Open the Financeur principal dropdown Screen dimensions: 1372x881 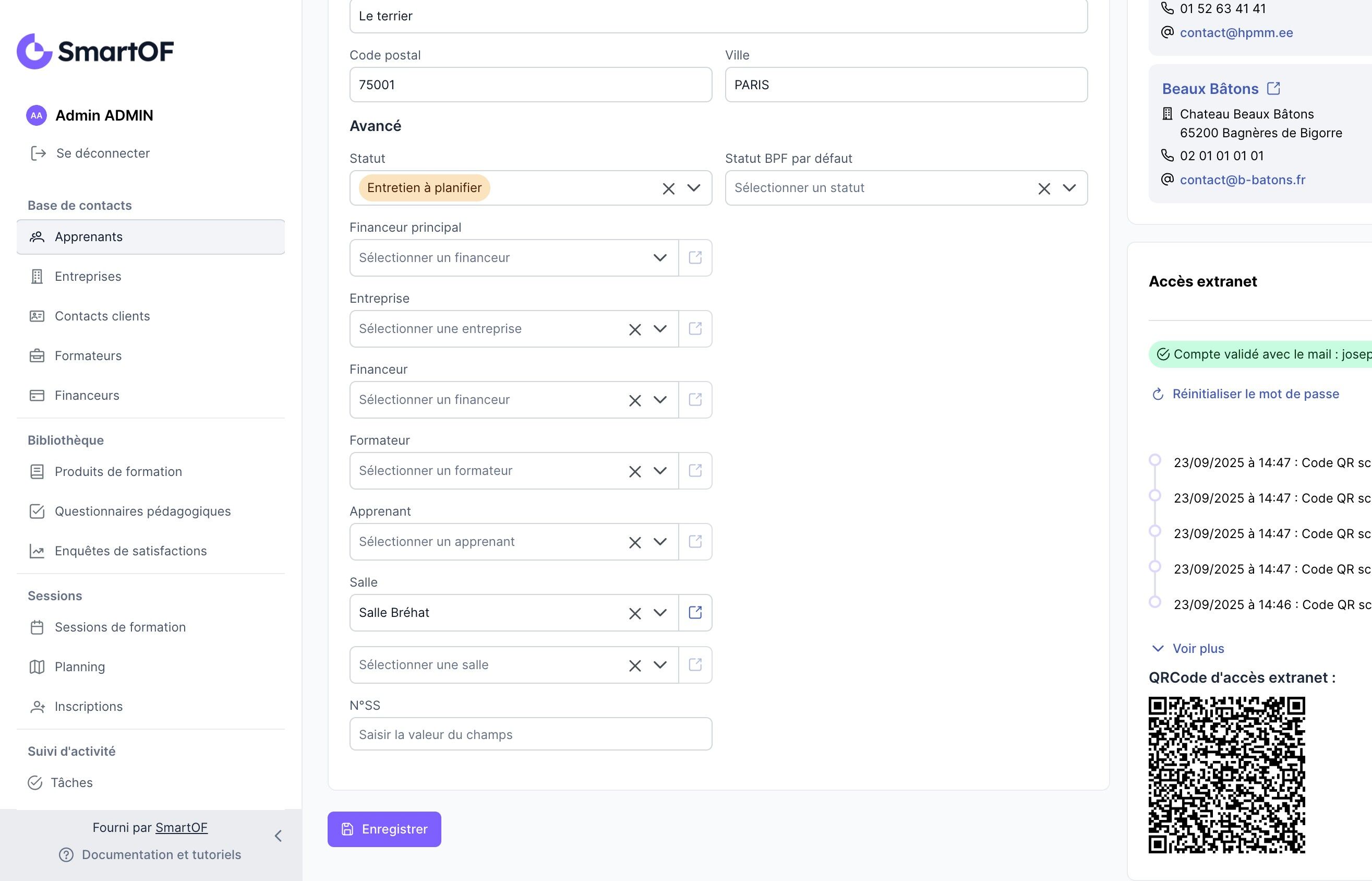[660, 258]
